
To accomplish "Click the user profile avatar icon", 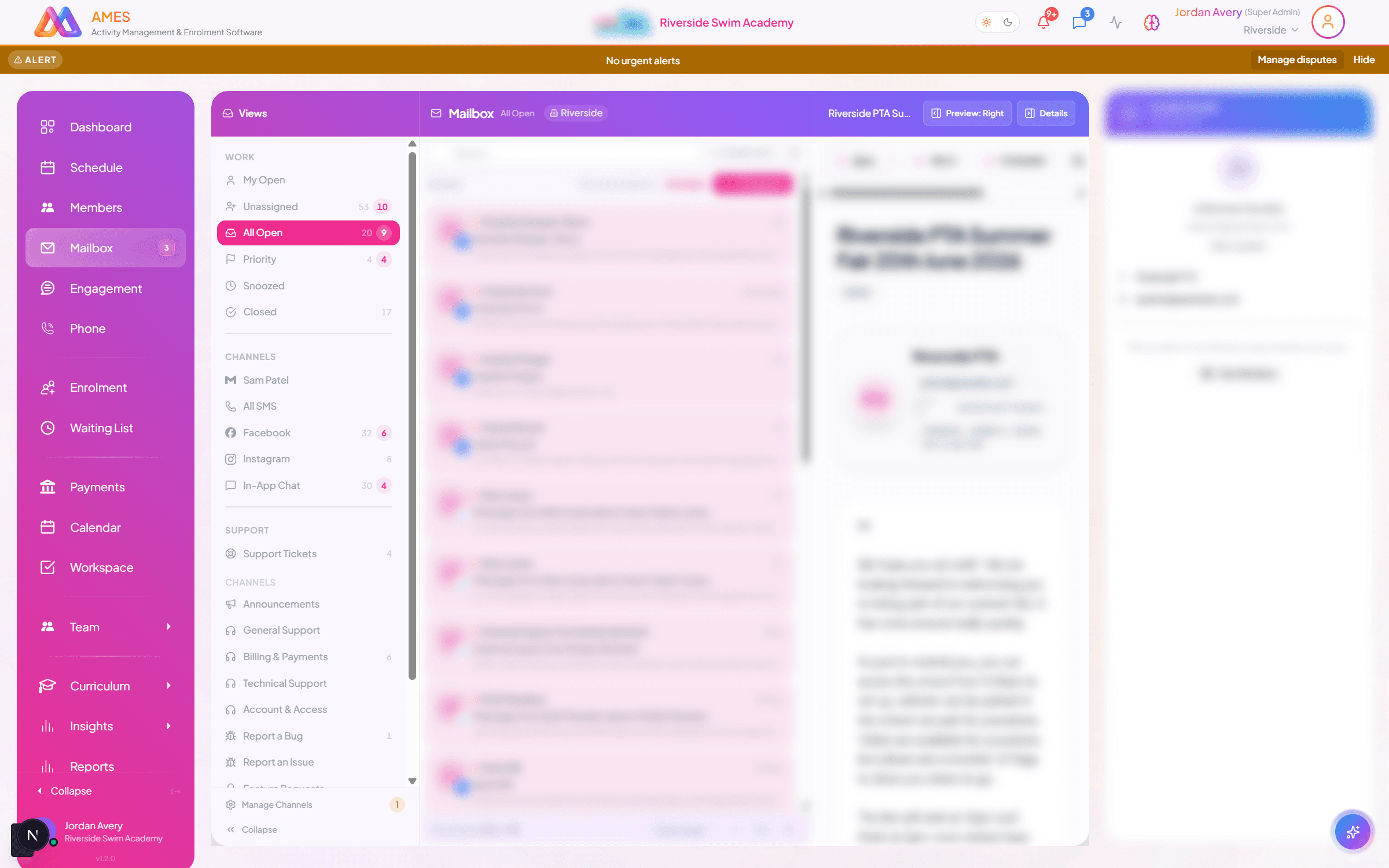I will [x=1328, y=23].
